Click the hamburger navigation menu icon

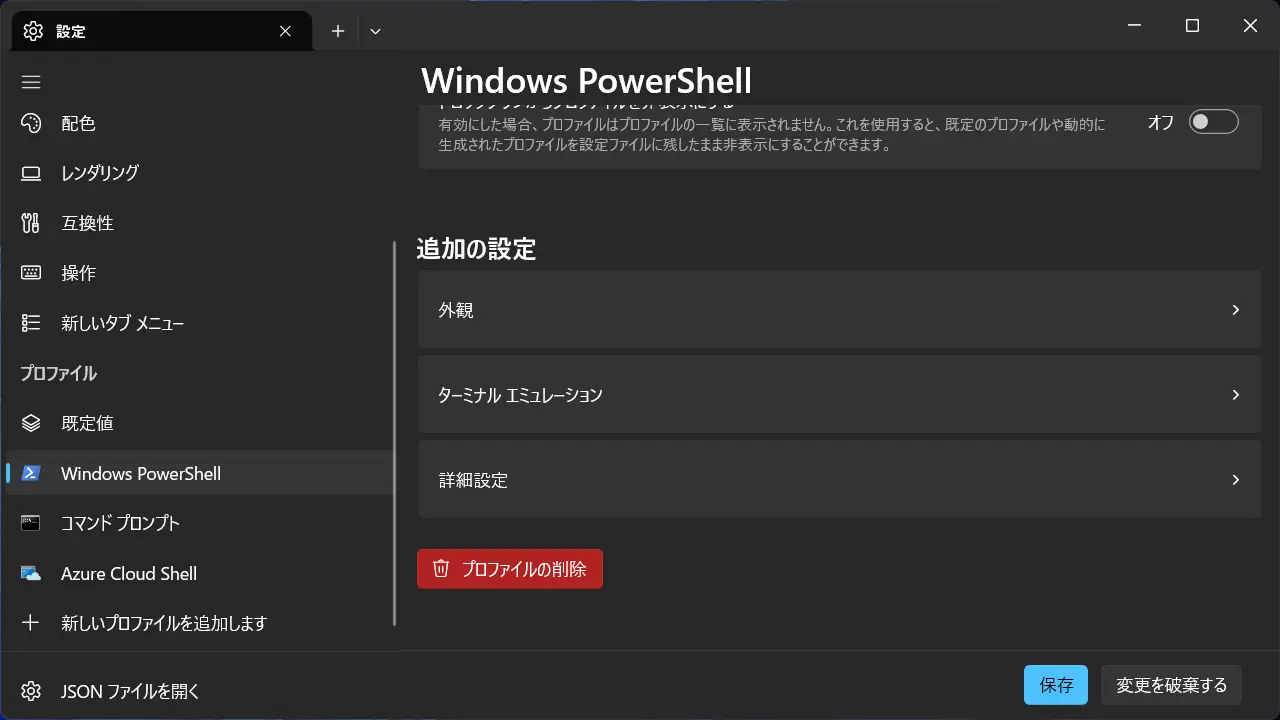coord(31,82)
